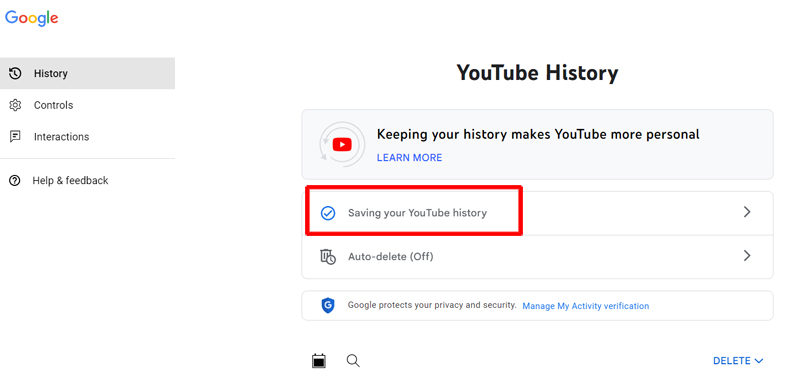
Task: Open the Controls sidebar item
Action: coord(87,105)
